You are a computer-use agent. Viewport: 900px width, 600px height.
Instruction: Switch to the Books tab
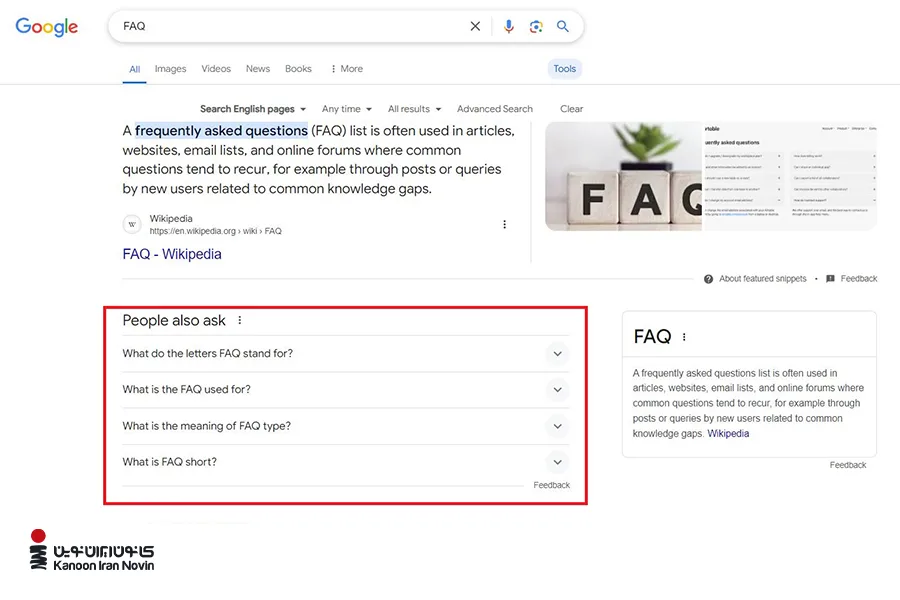click(x=298, y=69)
